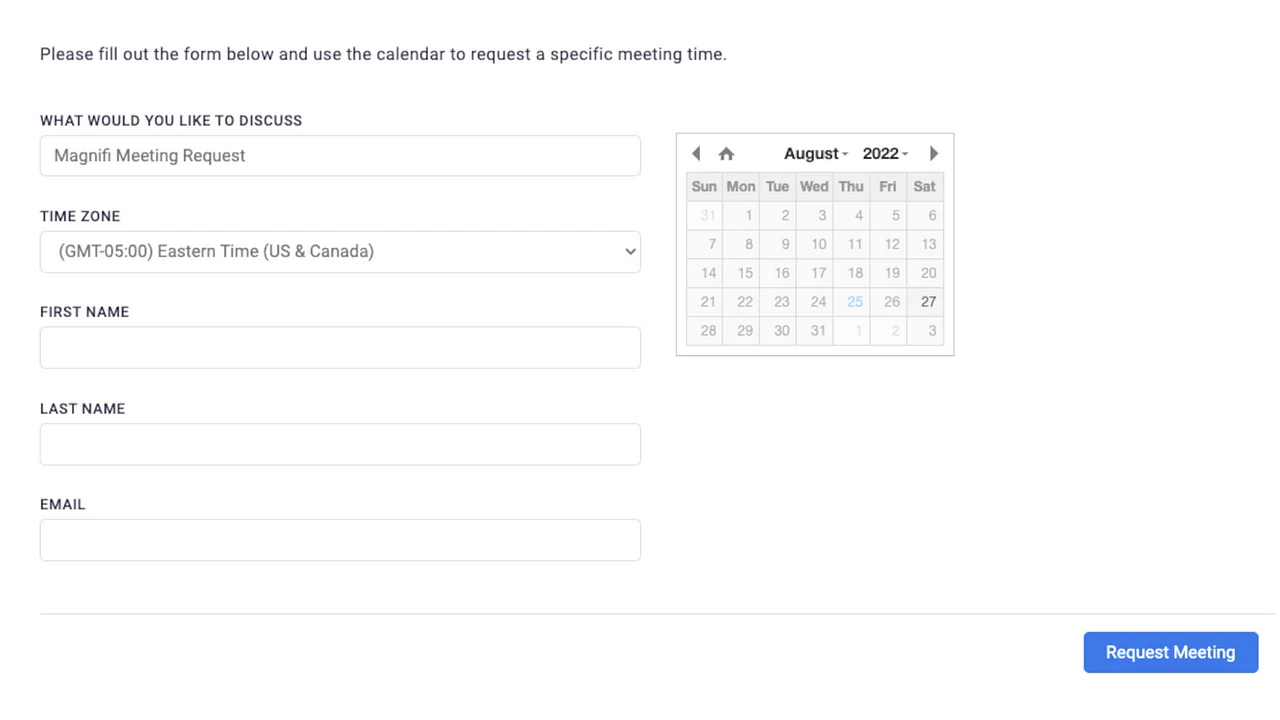Open the August month dropdown
This screenshot has height=720, width=1280.
pos(816,154)
